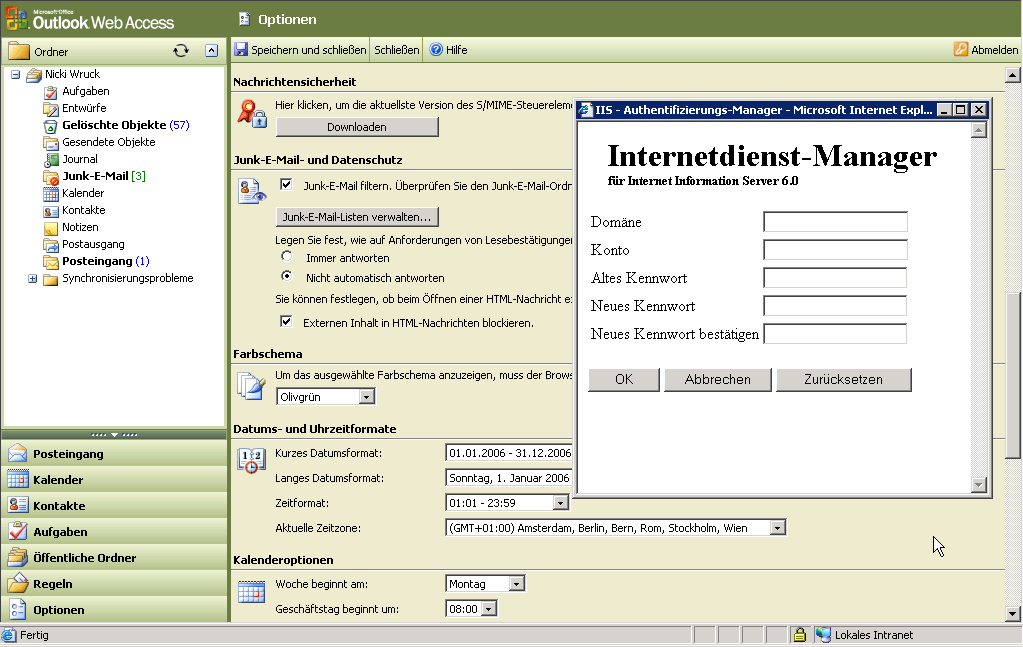The width and height of the screenshot is (1023, 647).
Task: Open the Junk-E-Mail folder icon
Action: 50,177
